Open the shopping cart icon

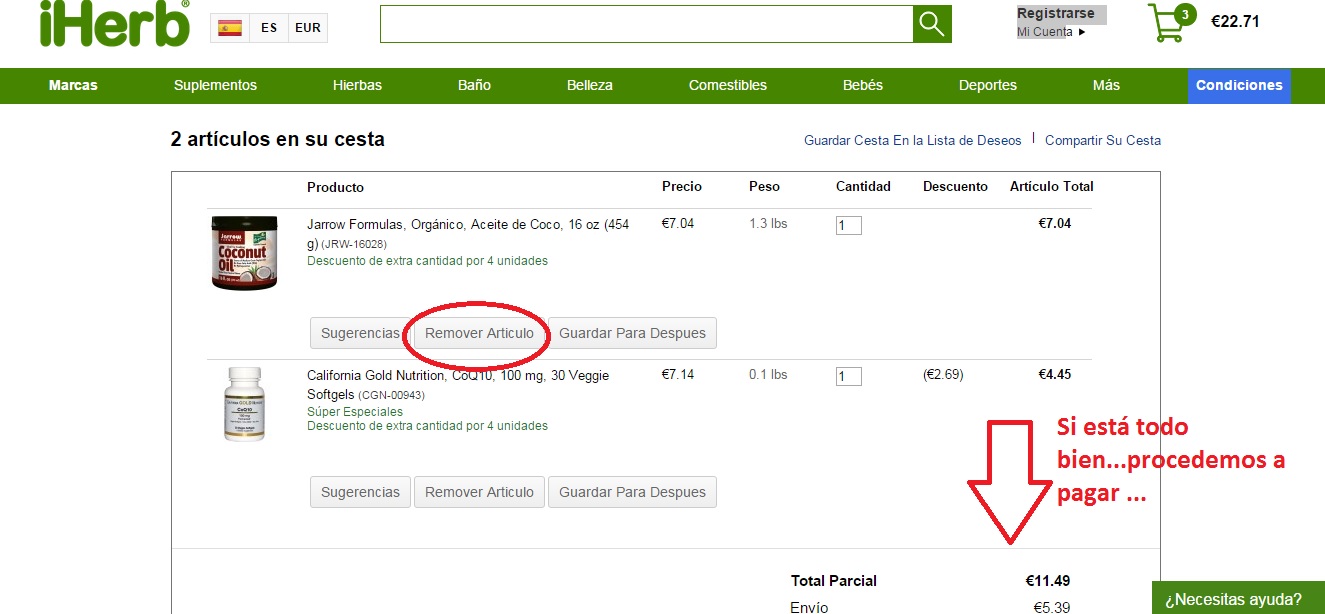point(1170,23)
